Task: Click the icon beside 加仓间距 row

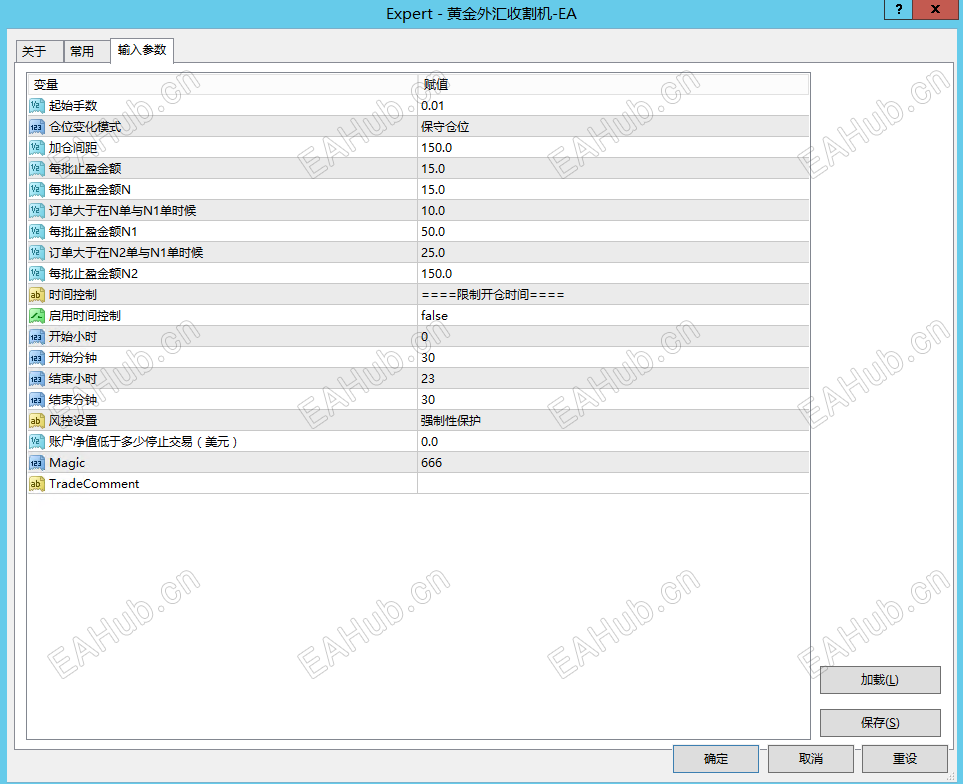Action: pos(37,147)
